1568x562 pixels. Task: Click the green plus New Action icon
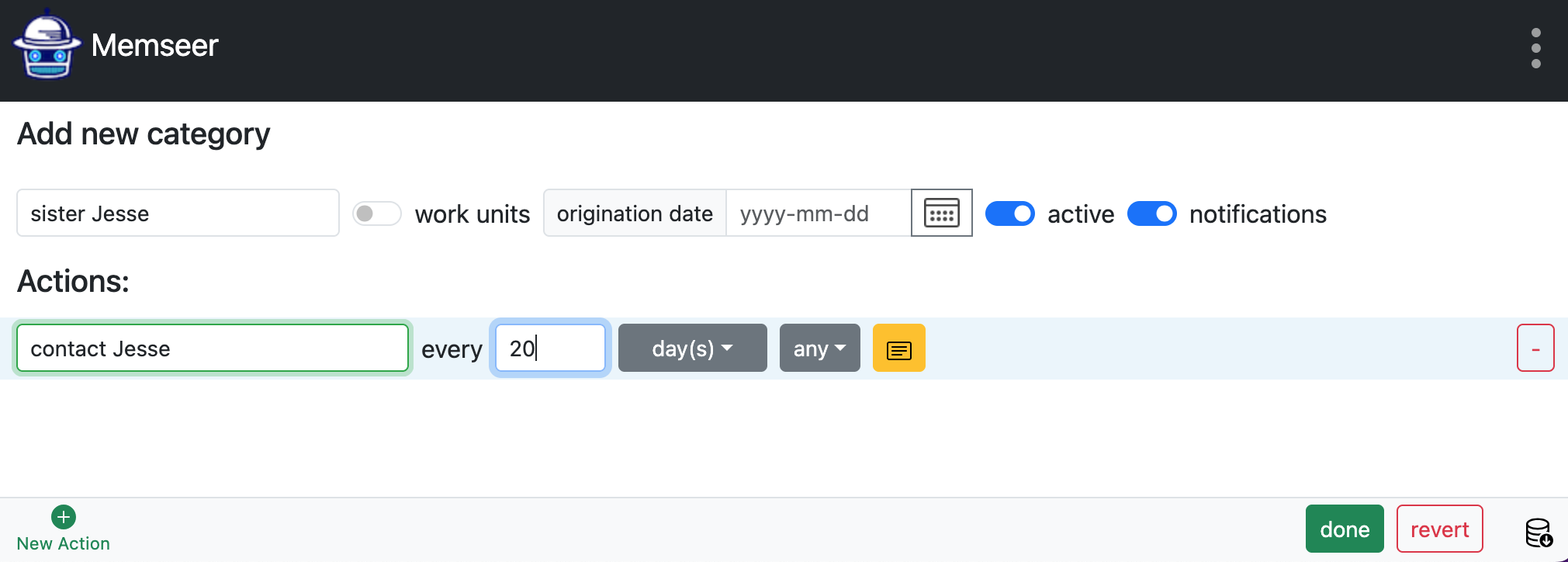(64, 517)
